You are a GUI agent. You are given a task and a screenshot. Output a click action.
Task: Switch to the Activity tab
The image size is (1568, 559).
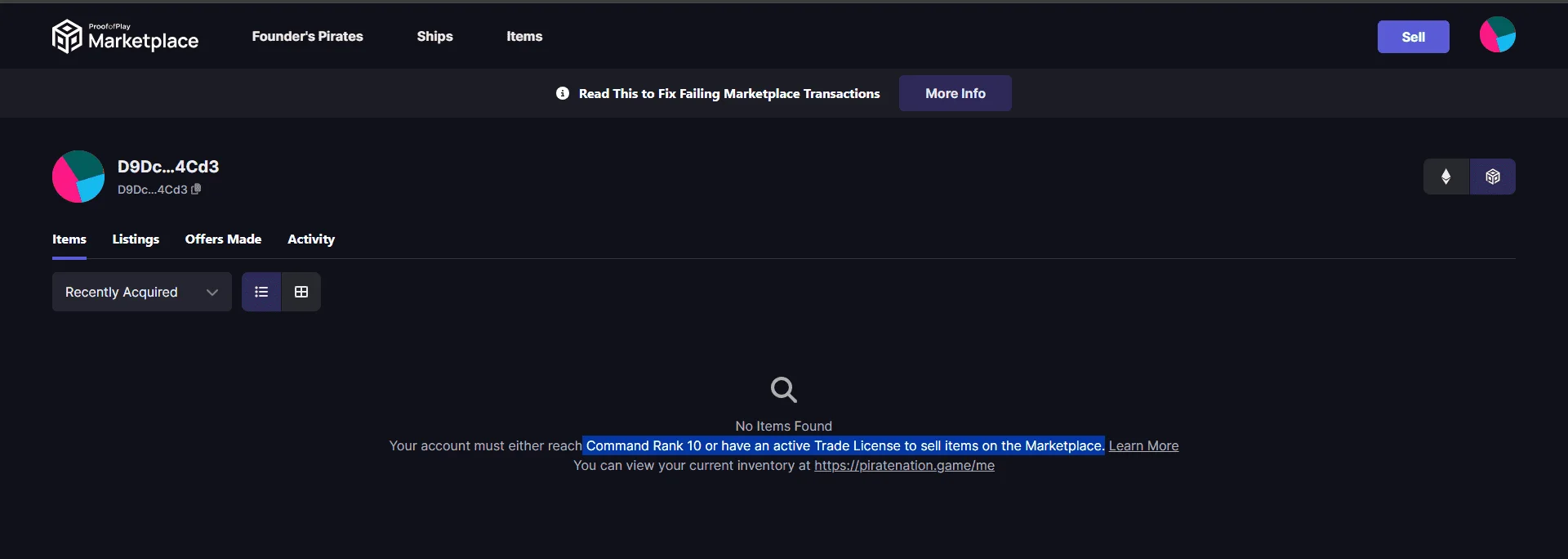click(x=311, y=239)
